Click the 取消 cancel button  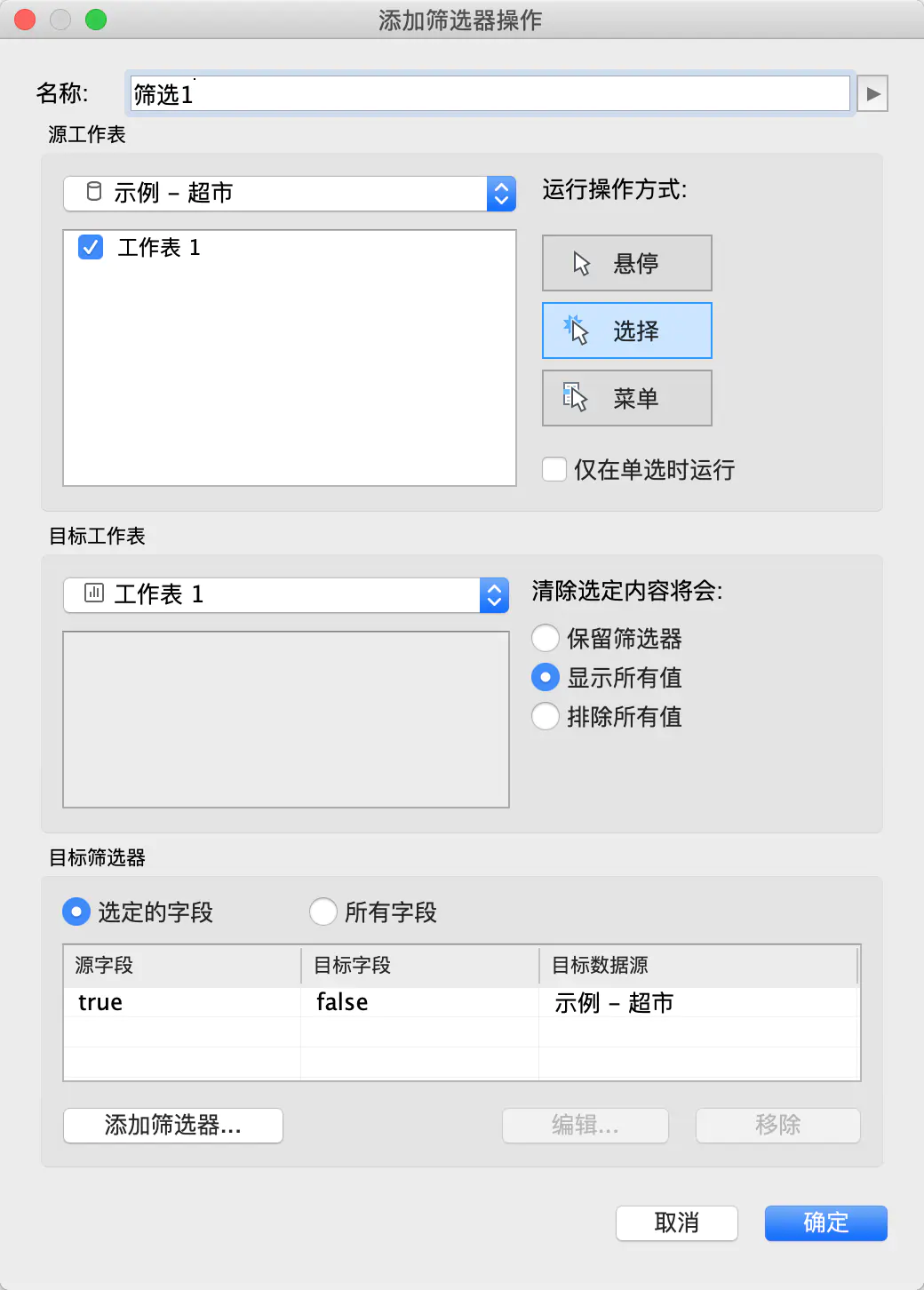click(x=677, y=1223)
